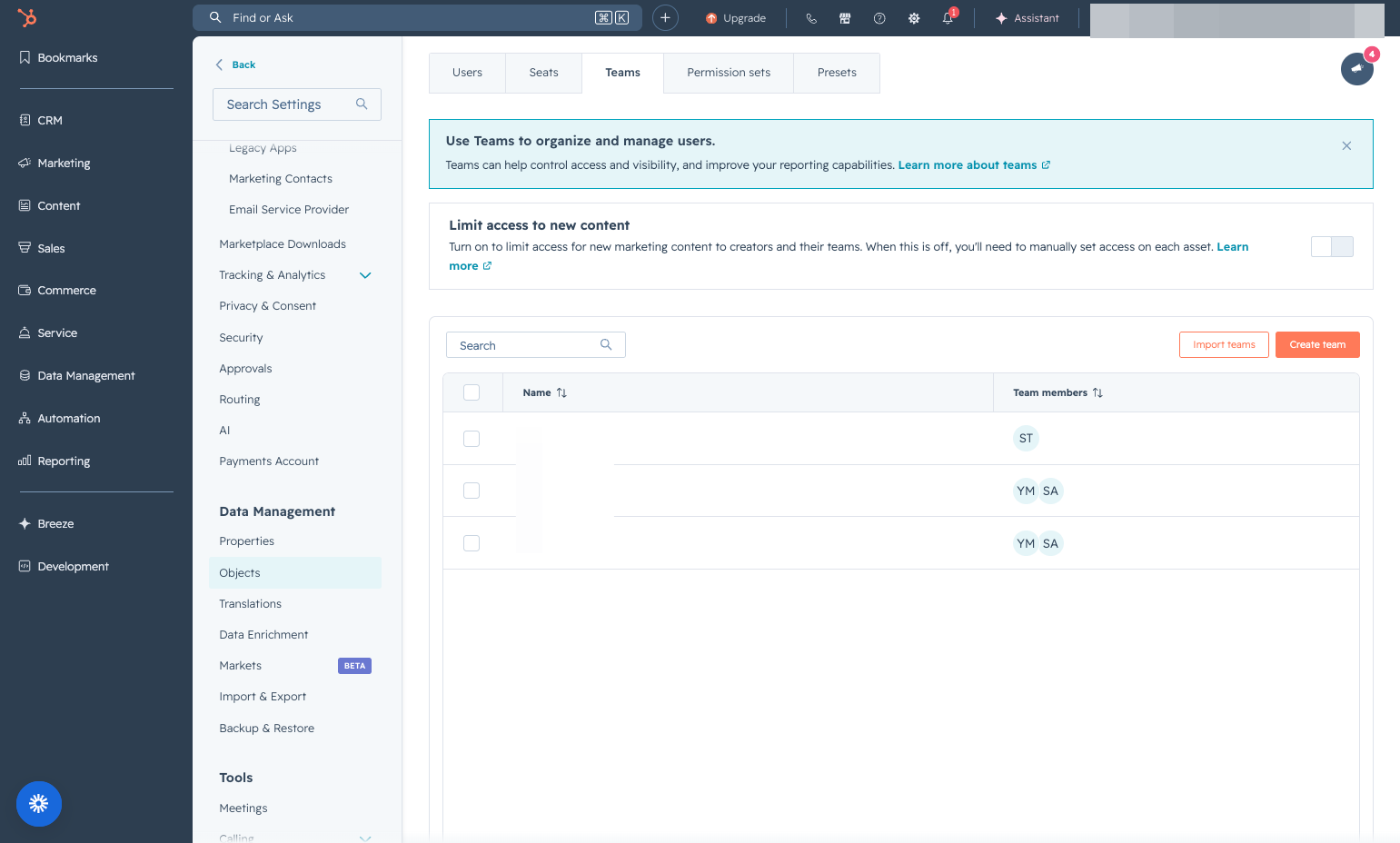1400x843 pixels.
Task: Click the Create team button
Action: pos(1317,344)
